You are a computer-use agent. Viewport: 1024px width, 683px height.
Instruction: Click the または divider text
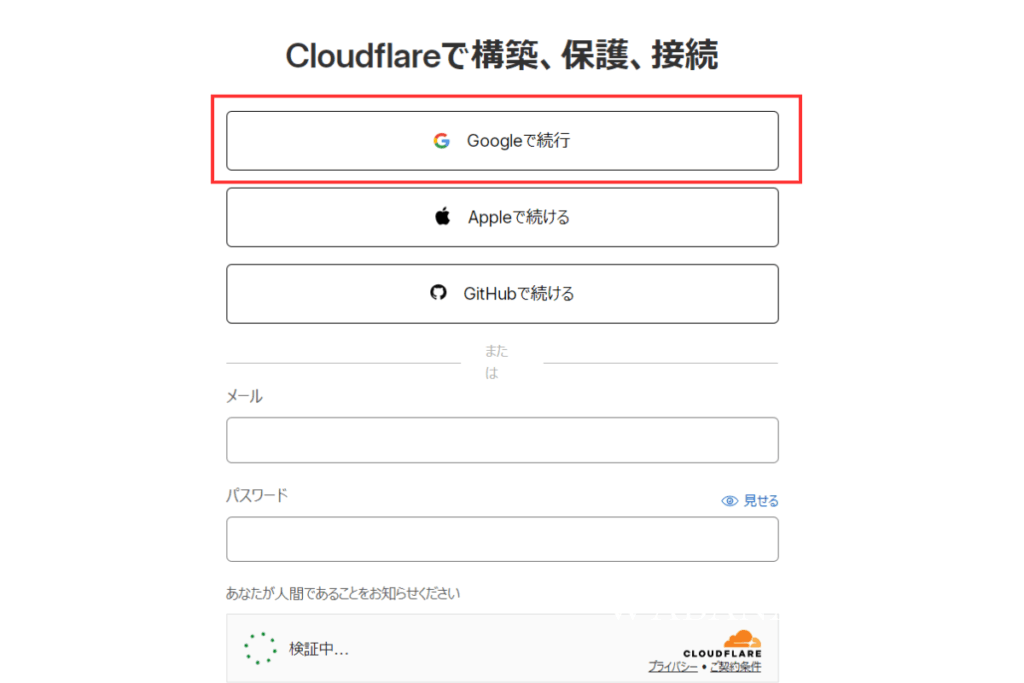pyautogui.click(x=494, y=361)
